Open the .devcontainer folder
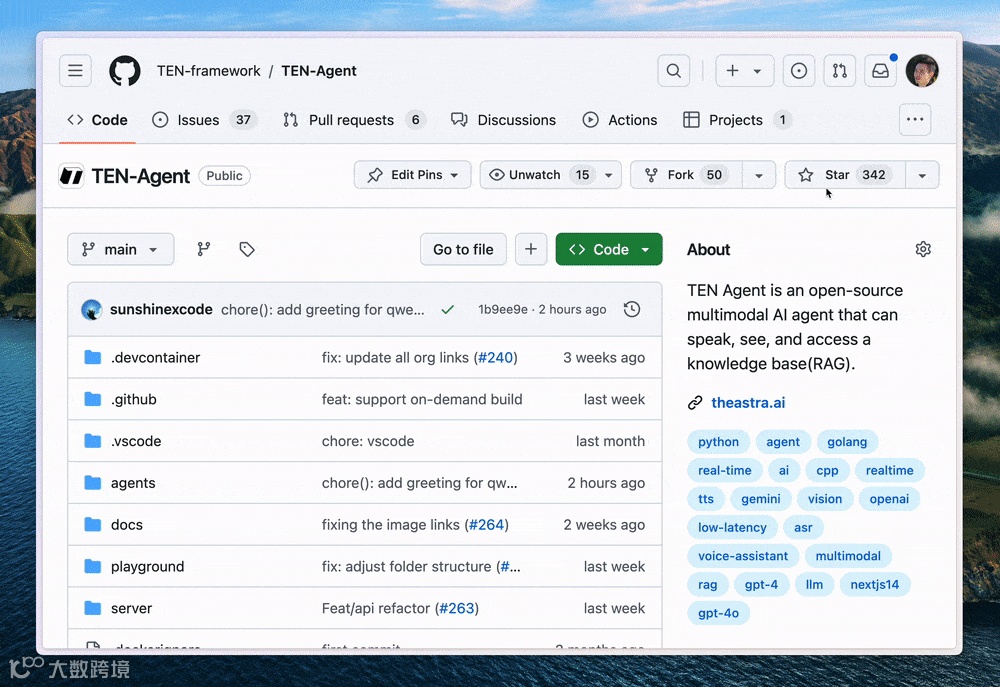The height and width of the screenshot is (687, 1000). [x=156, y=357]
